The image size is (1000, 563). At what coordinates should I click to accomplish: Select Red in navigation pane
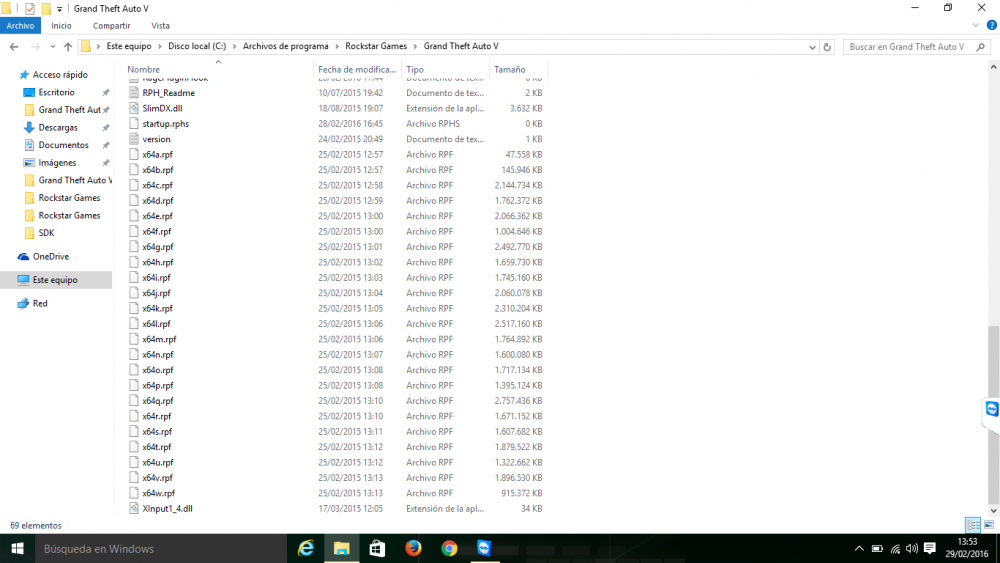point(40,303)
